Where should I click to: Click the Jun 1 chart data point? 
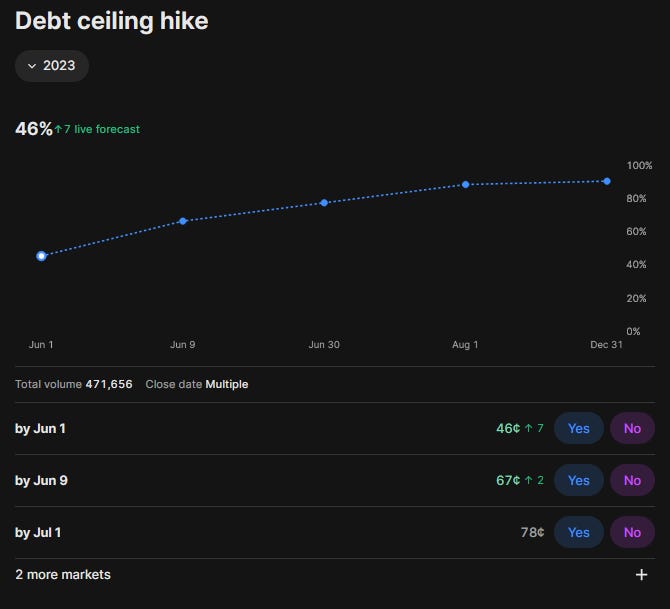pyautogui.click(x=41, y=256)
